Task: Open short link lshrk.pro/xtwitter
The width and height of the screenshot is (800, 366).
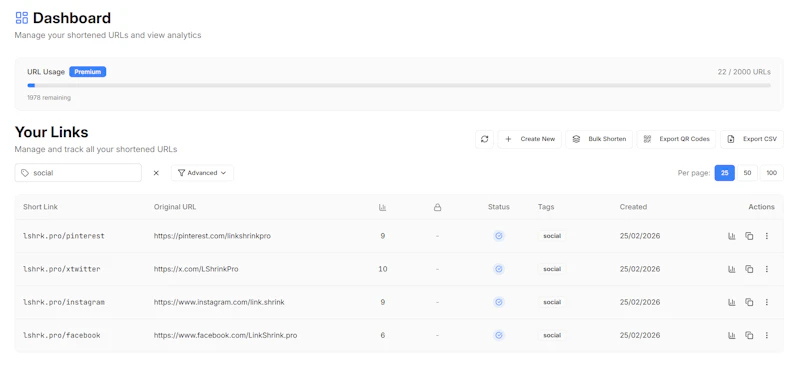Action: [x=62, y=269]
